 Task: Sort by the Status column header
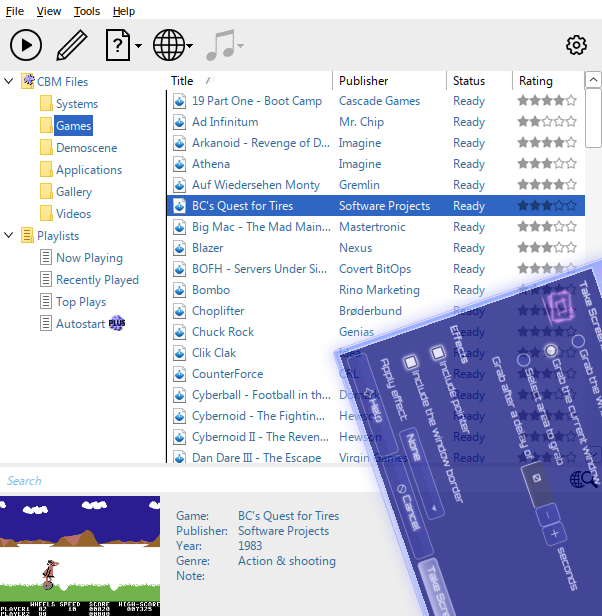(x=479, y=81)
